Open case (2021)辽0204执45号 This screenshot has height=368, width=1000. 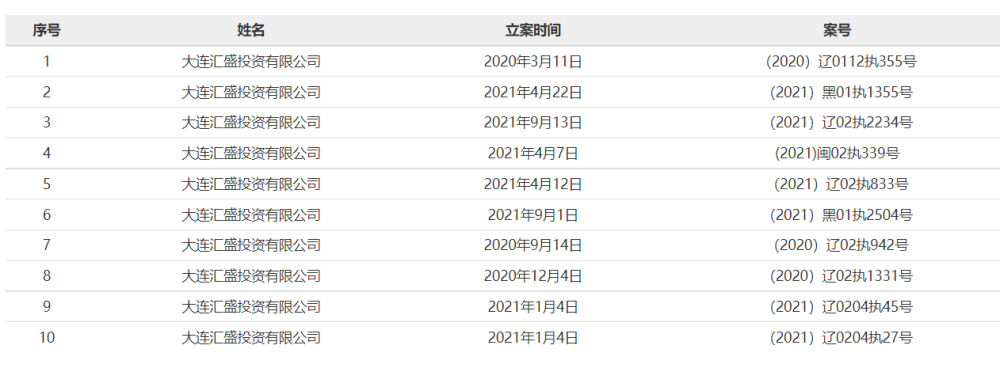841,307
